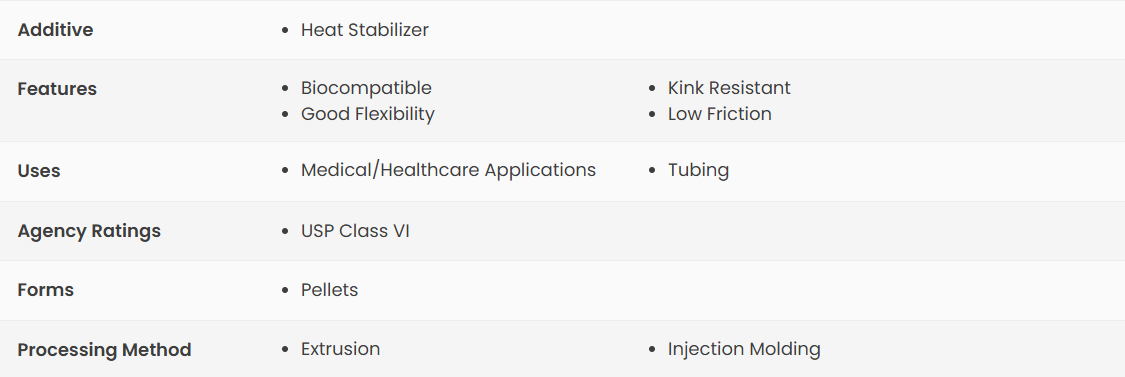Click the Additive row label
The width and height of the screenshot is (1125, 377).
click(55, 30)
